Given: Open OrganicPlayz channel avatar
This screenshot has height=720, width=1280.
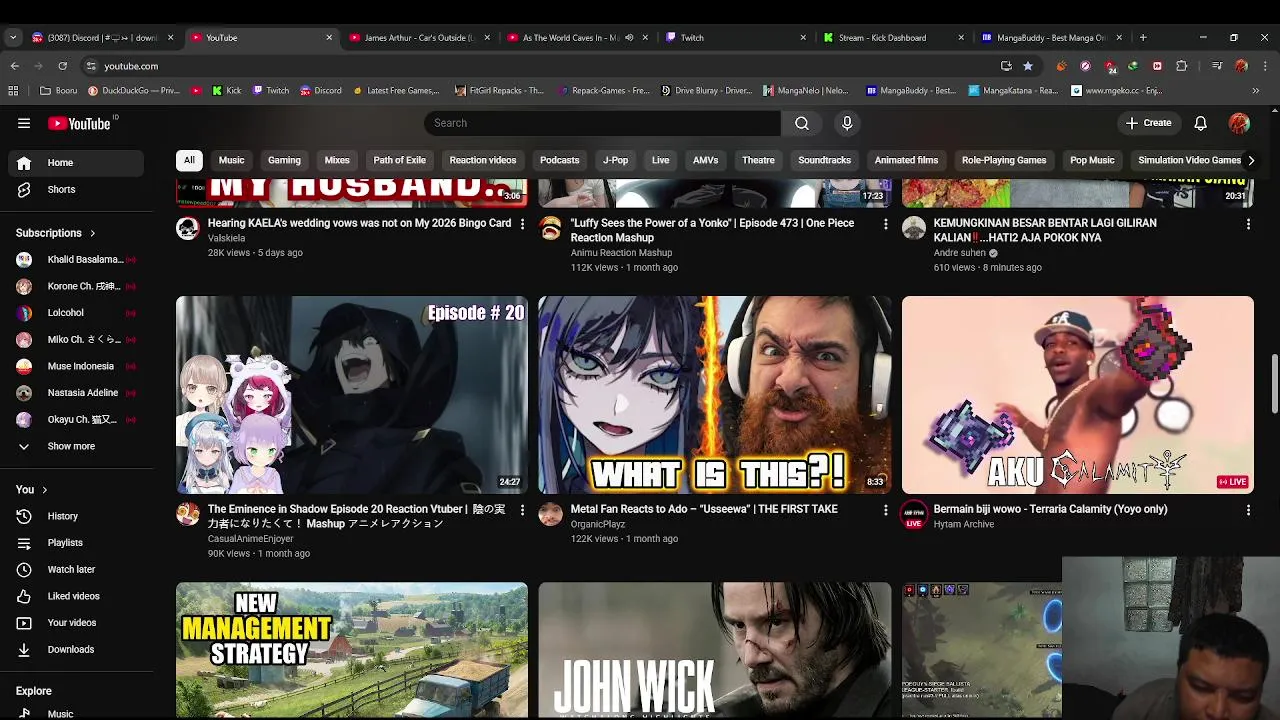Looking at the screenshot, I should (x=551, y=514).
